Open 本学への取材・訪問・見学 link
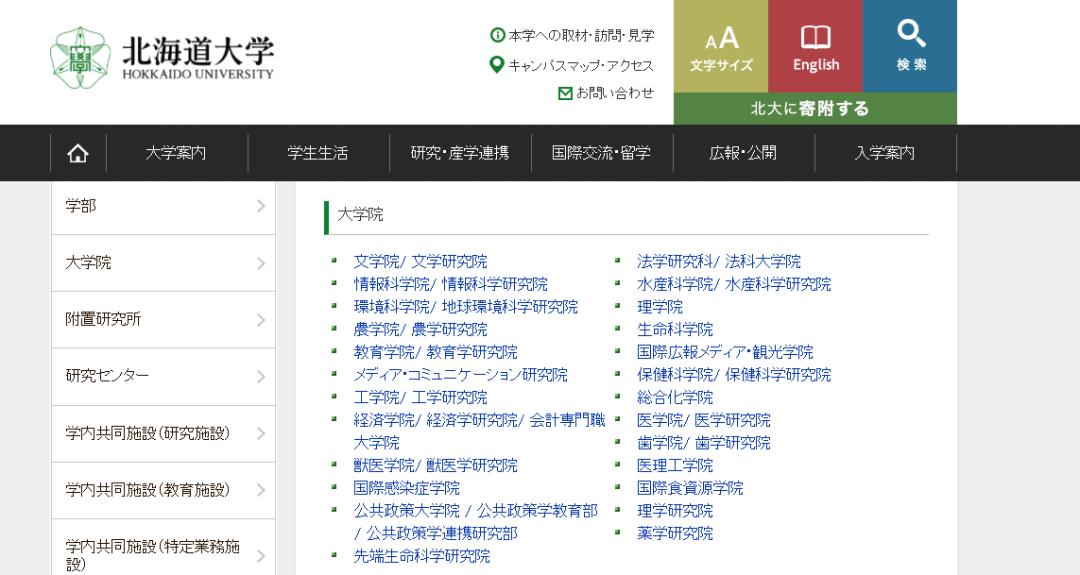Viewport: 1080px width, 575px height. [581, 34]
